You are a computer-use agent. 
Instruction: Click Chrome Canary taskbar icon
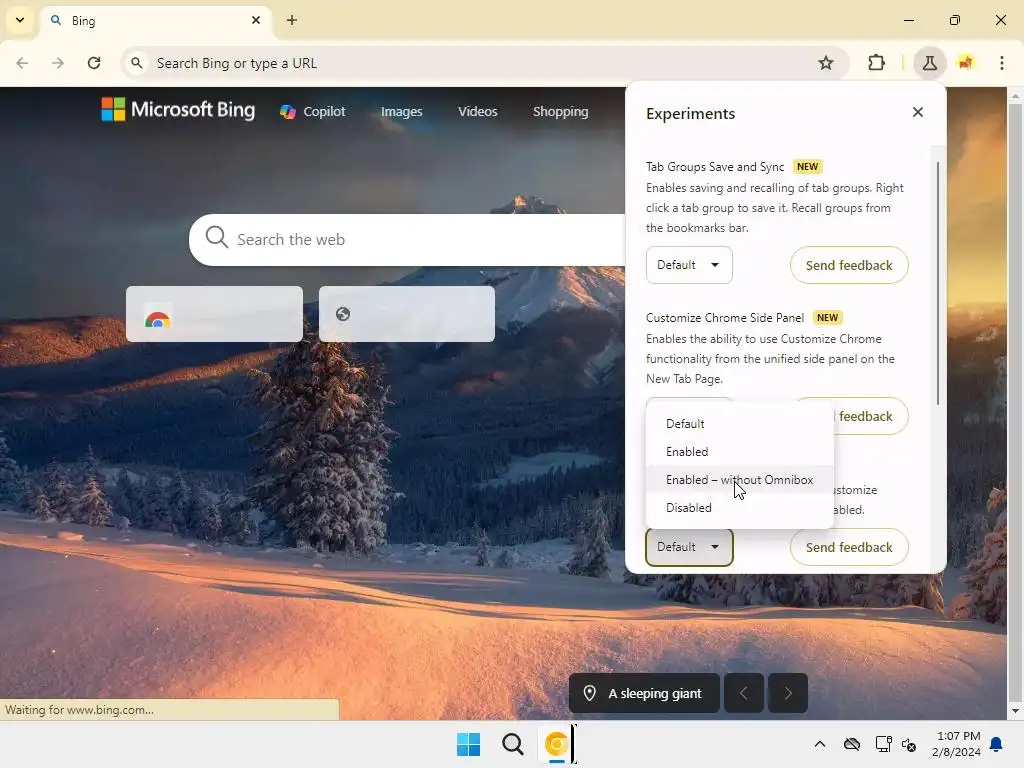click(556, 744)
